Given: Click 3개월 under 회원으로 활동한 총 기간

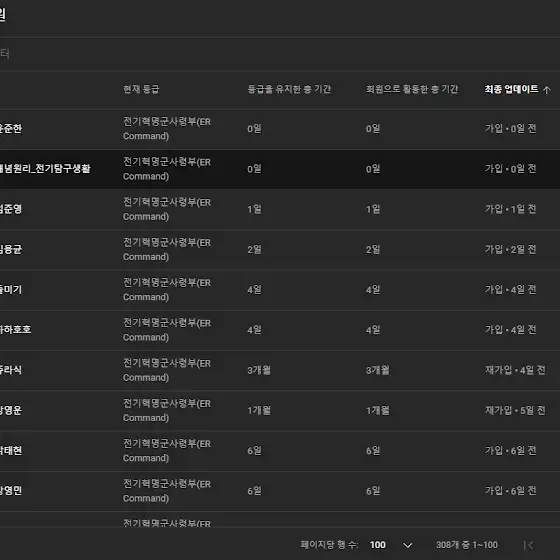Looking at the screenshot, I should click(x=378, y=370).
